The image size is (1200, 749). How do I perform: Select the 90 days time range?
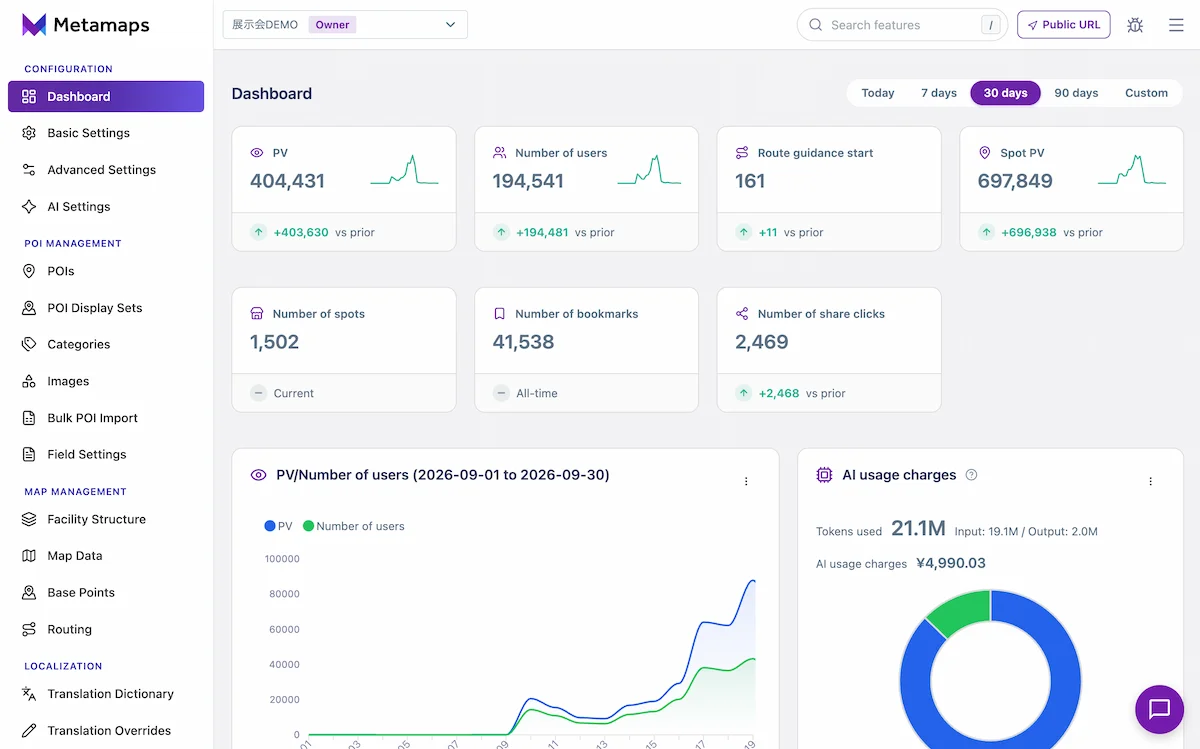coord(1076,93)
